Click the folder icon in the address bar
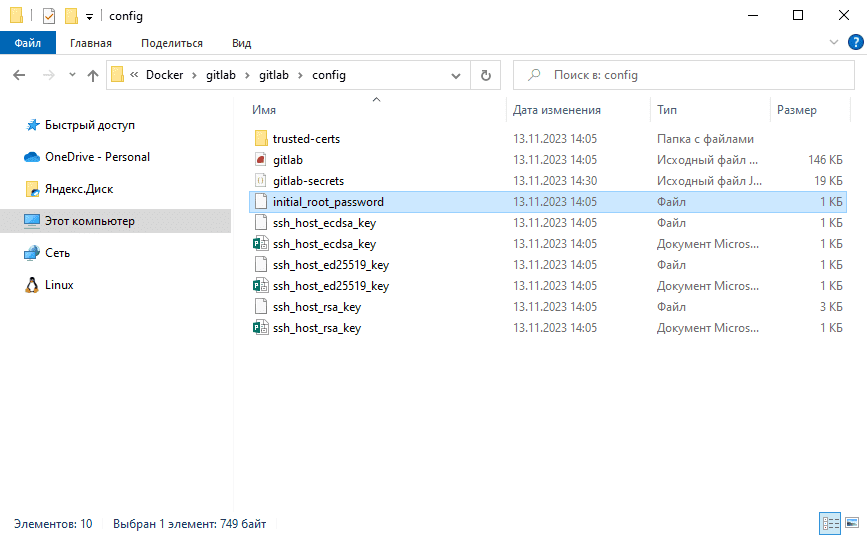Screen dimensions: 867x535 click(117, 75)
